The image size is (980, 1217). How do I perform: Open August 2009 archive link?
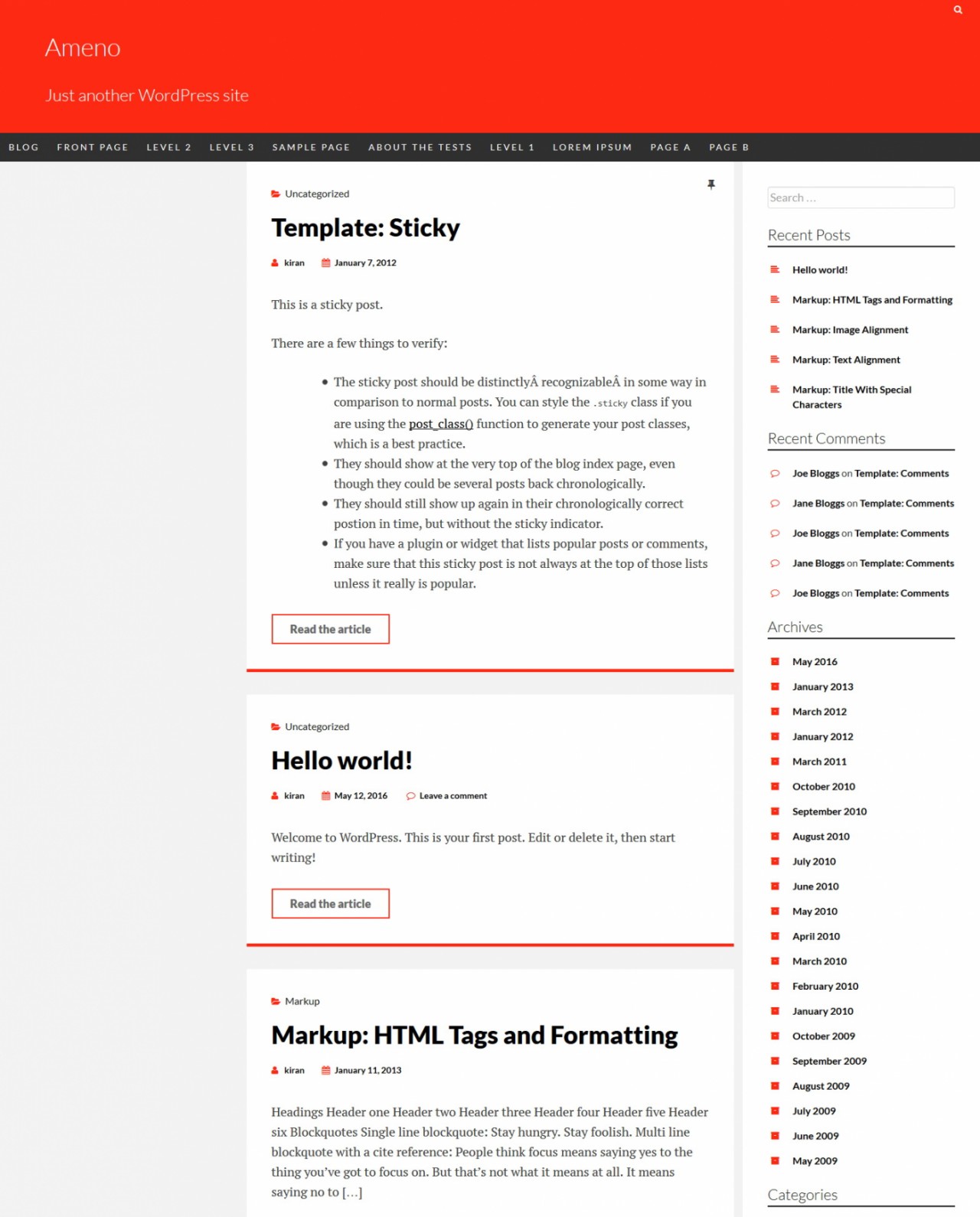(821, 1086)
